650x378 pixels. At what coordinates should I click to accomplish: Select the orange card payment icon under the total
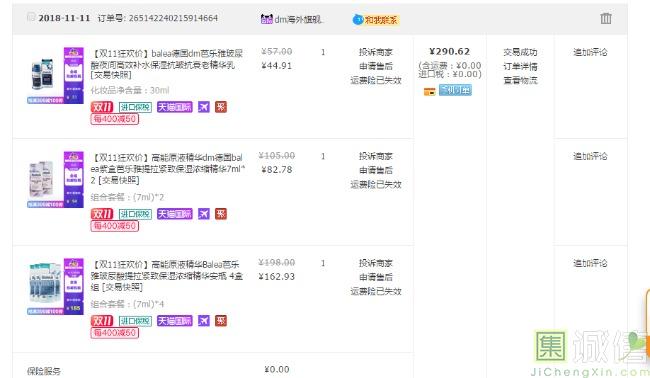click(429, 92)
